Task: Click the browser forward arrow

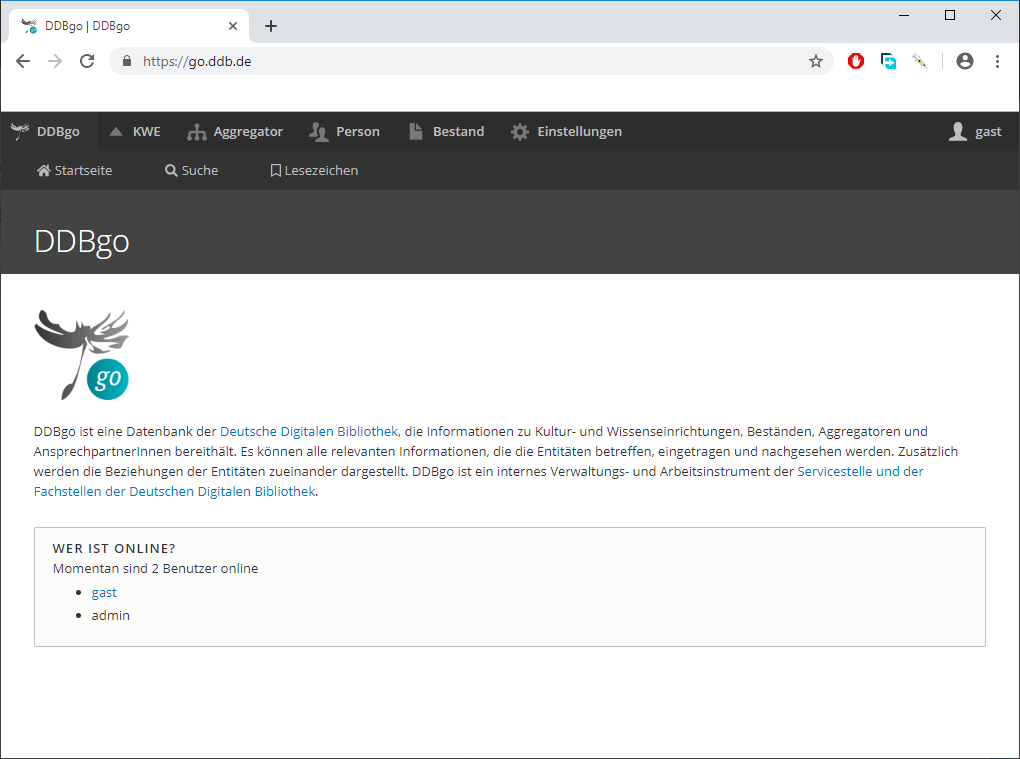Action: (55, 61)
